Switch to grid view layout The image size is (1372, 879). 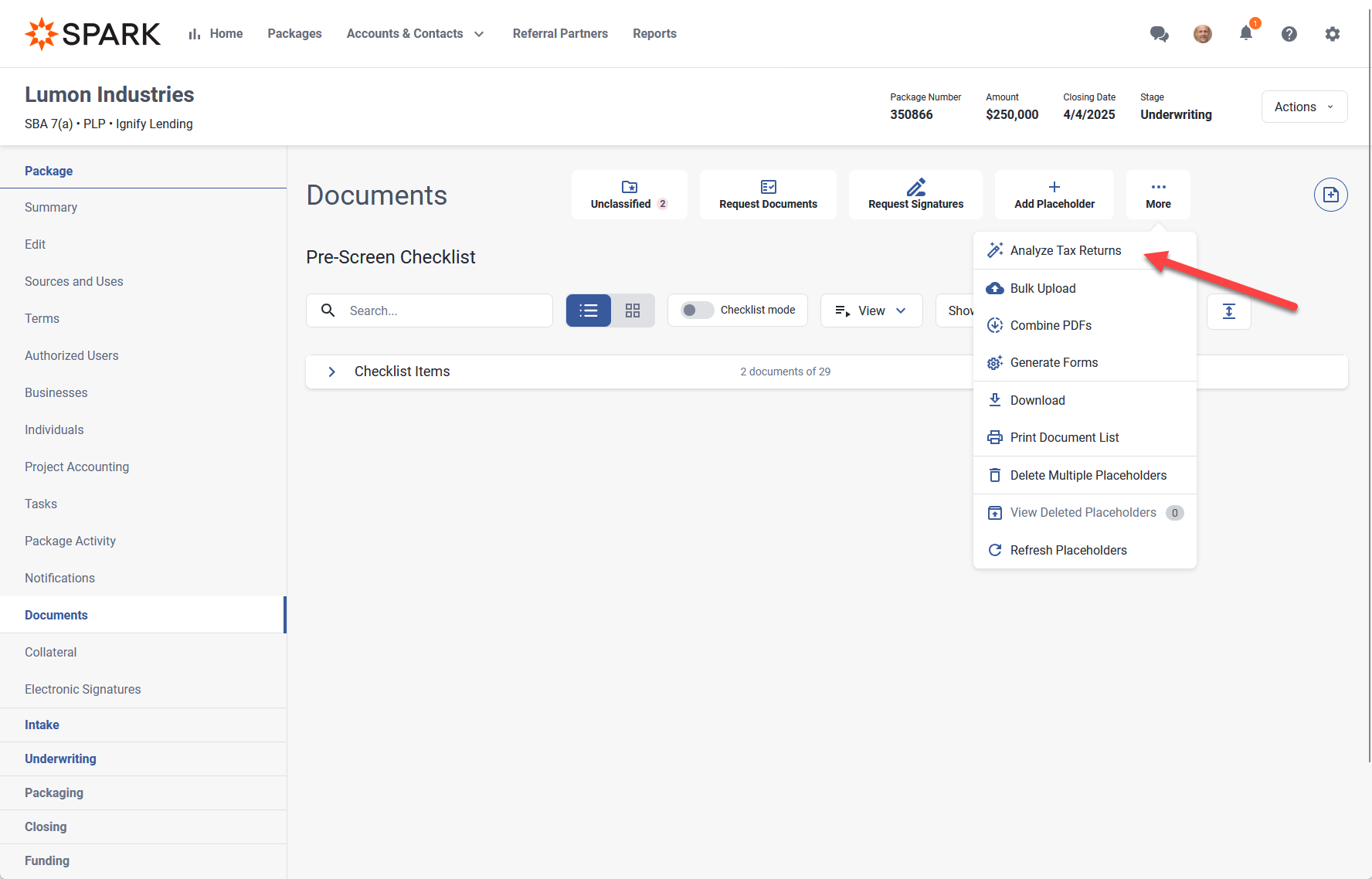(633, 311)
